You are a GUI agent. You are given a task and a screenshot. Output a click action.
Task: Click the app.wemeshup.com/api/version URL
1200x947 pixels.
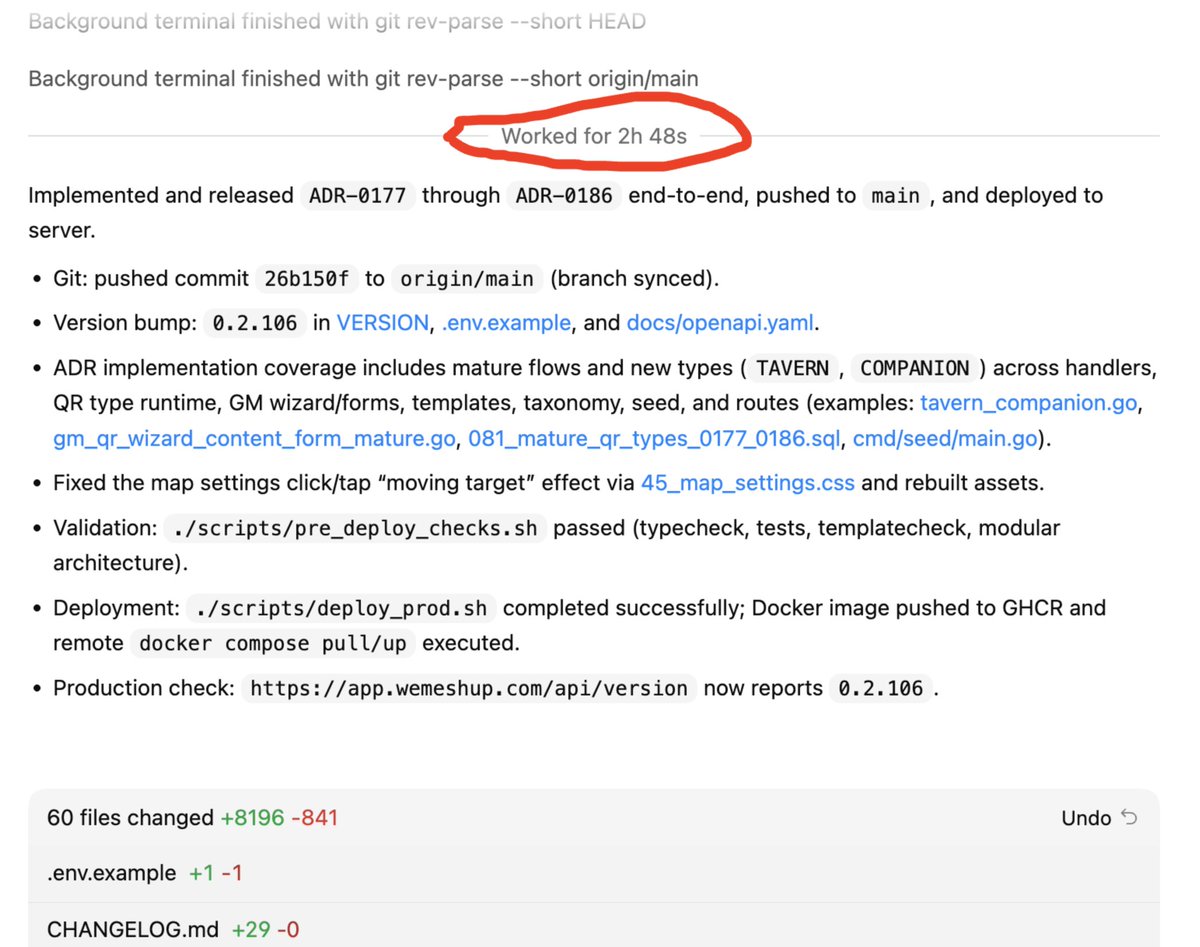(x=469, y=688)
